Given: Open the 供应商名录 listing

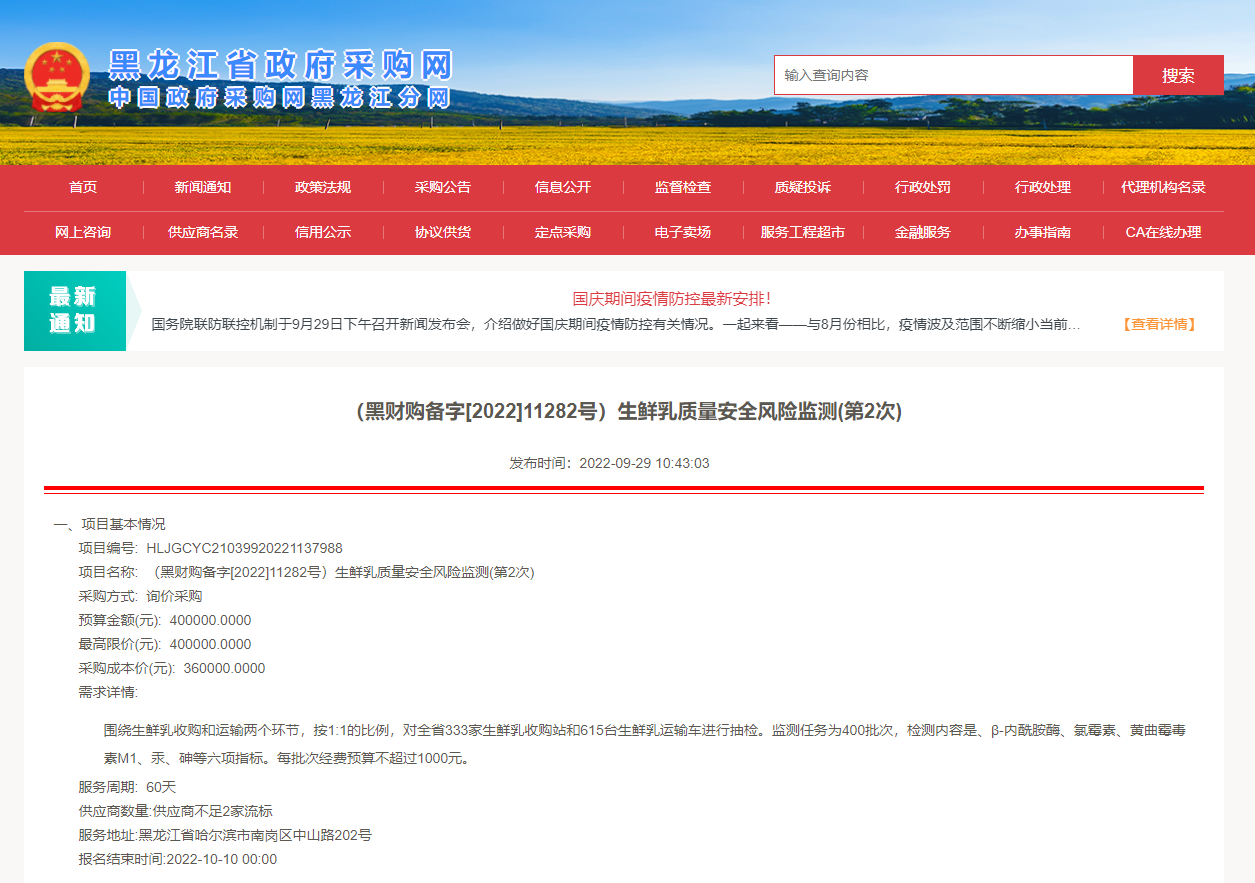Looking at the screenshot, I should pyautogui.click(x=203, y=232).
